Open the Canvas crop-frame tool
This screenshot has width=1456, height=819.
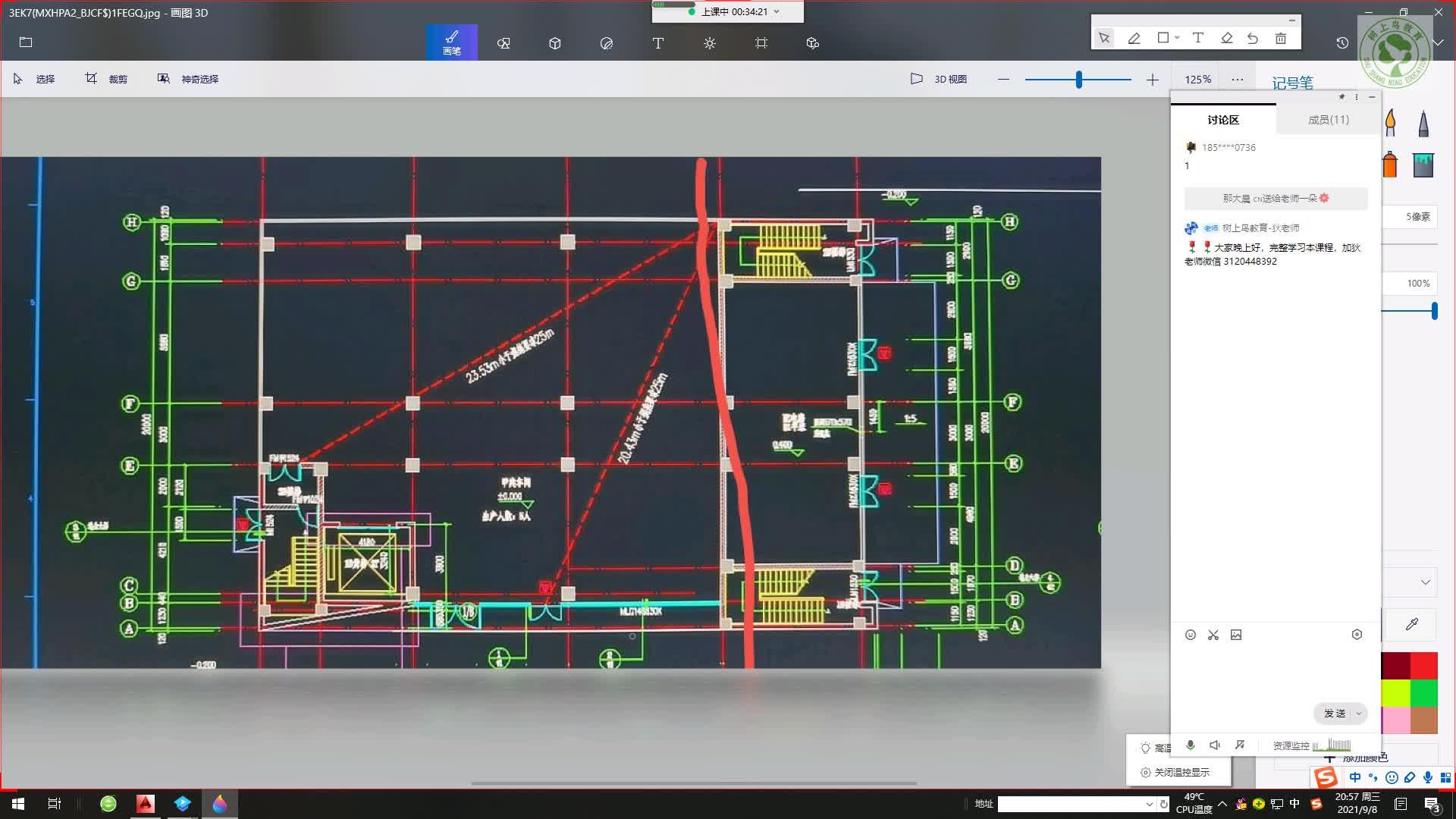tap(761, 43)
